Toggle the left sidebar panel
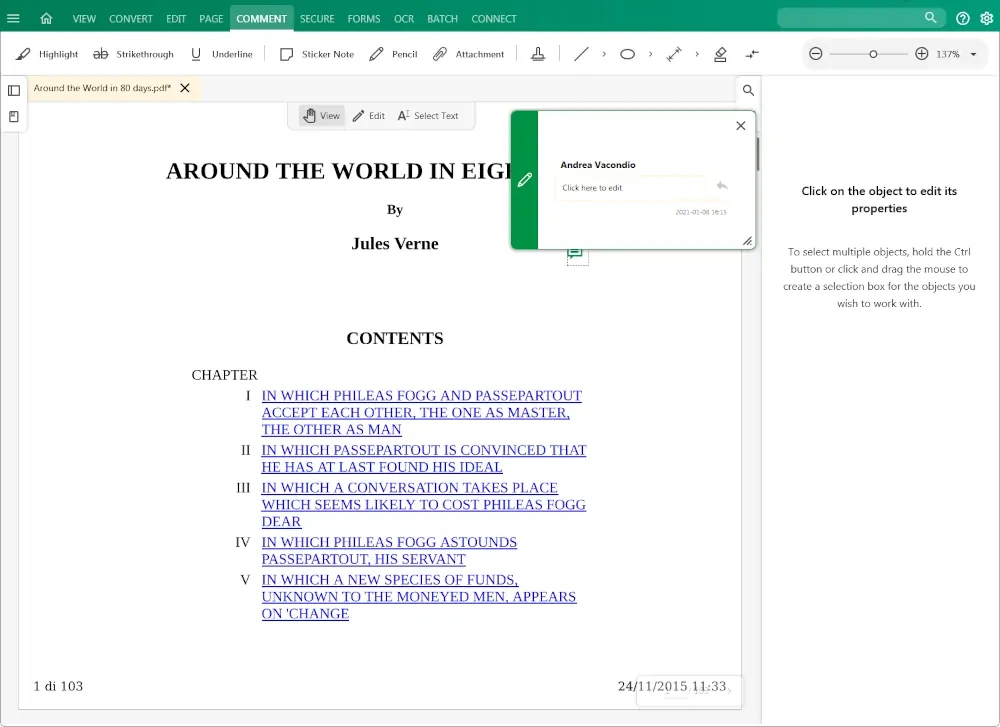 click(14, 90)
